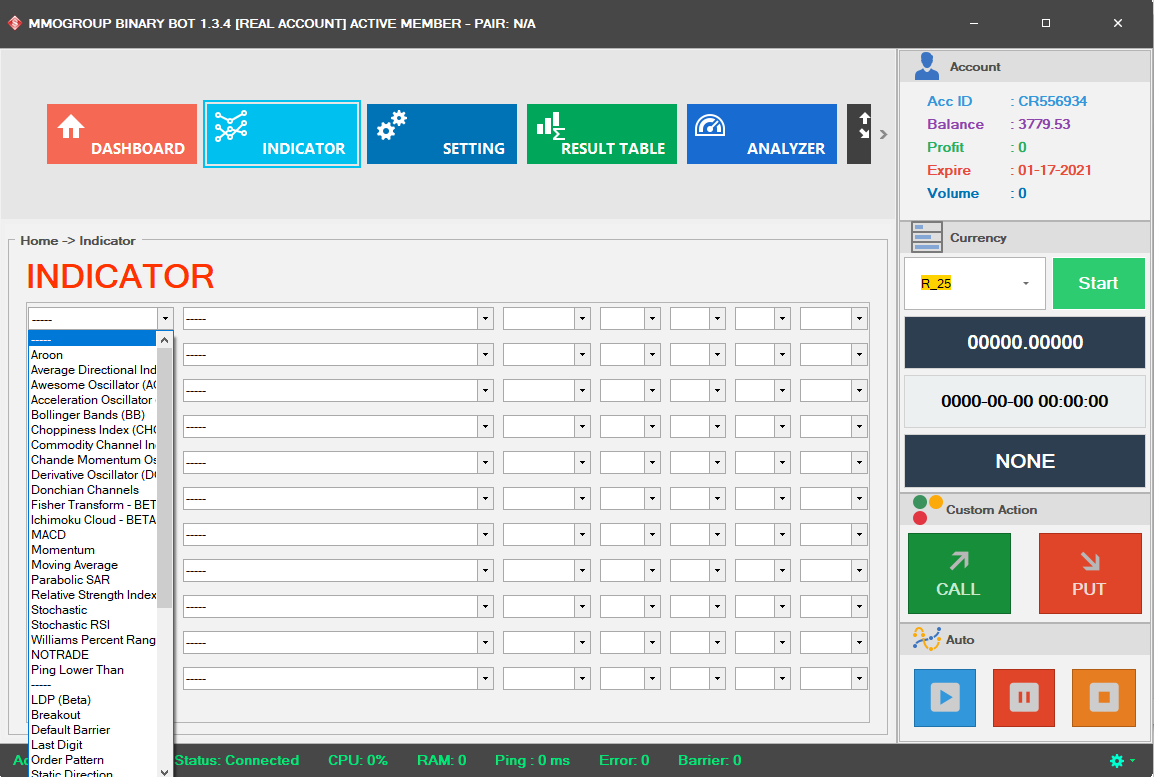Open the settings gear in status bar
This screenshot has width=1154, height=777.
(x=1117, y=761)
